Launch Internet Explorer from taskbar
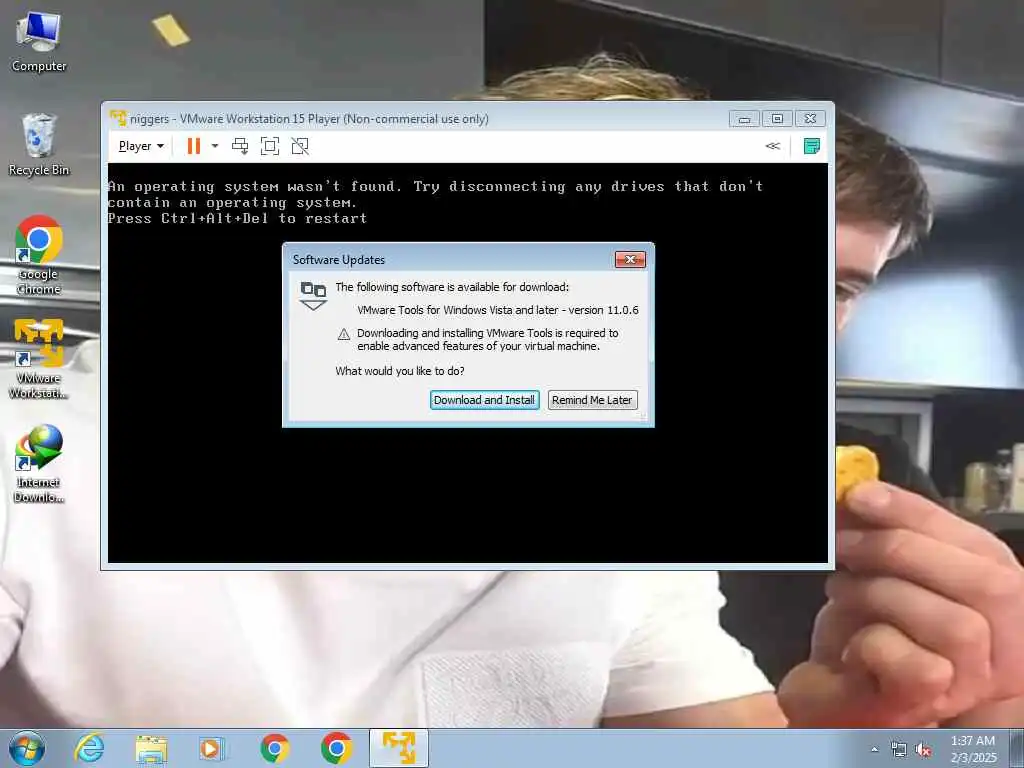 click(89, 748)
